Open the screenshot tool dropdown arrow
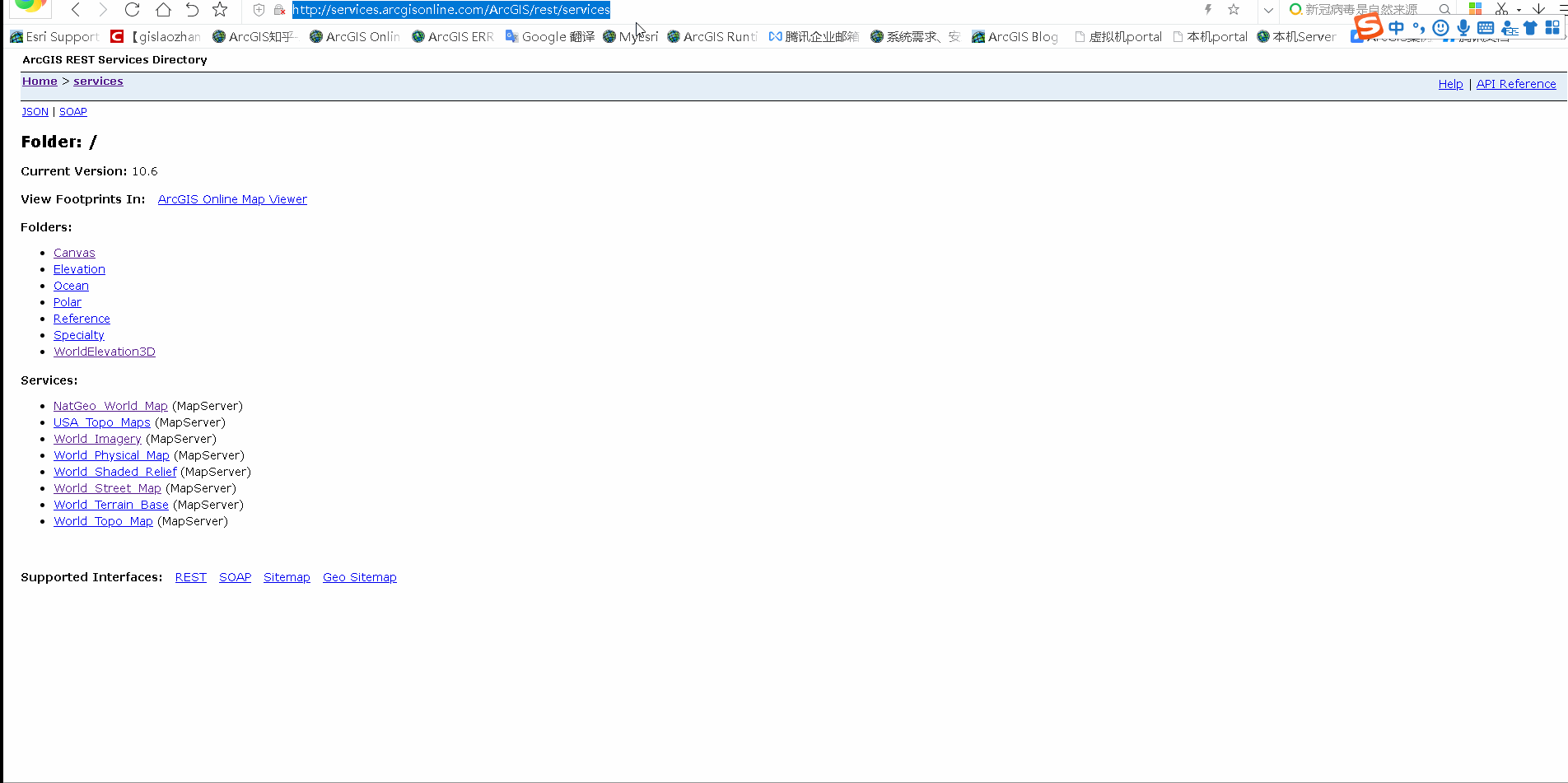This screenshot has height=783, width=1568. (1519, 11)
